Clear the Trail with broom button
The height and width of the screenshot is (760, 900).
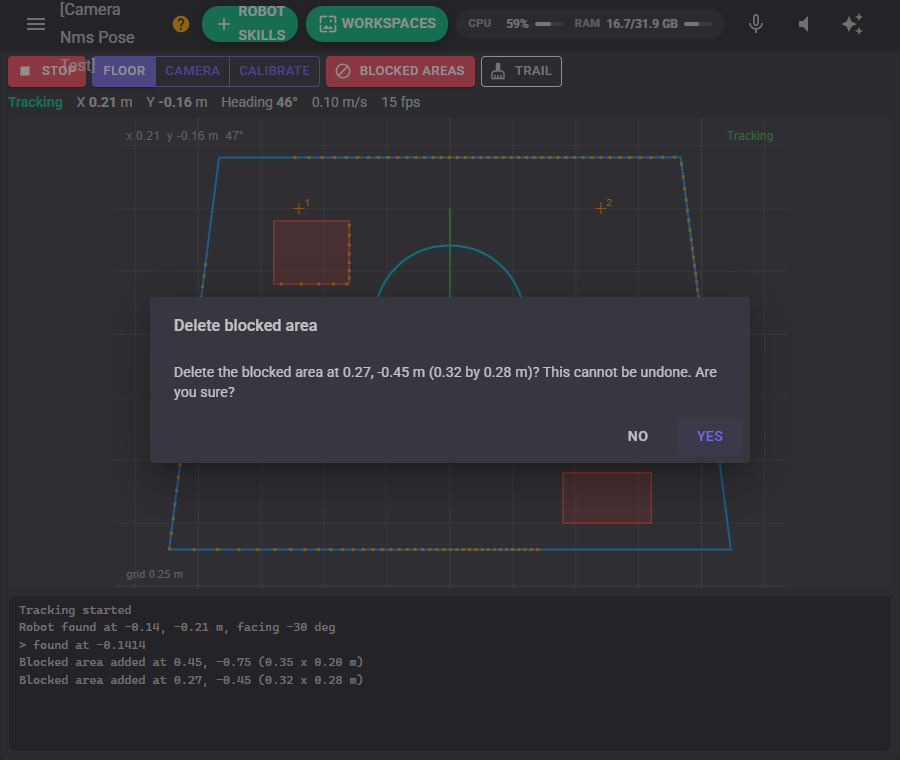point(521,71)
